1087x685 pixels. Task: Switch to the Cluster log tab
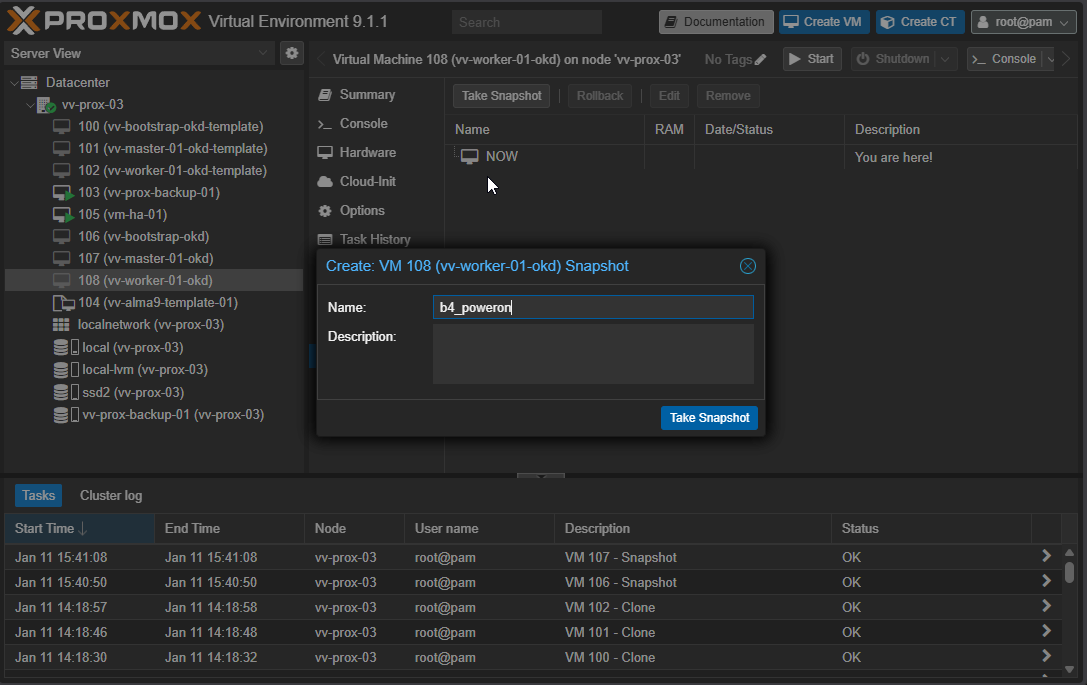[x=111, y=495]
